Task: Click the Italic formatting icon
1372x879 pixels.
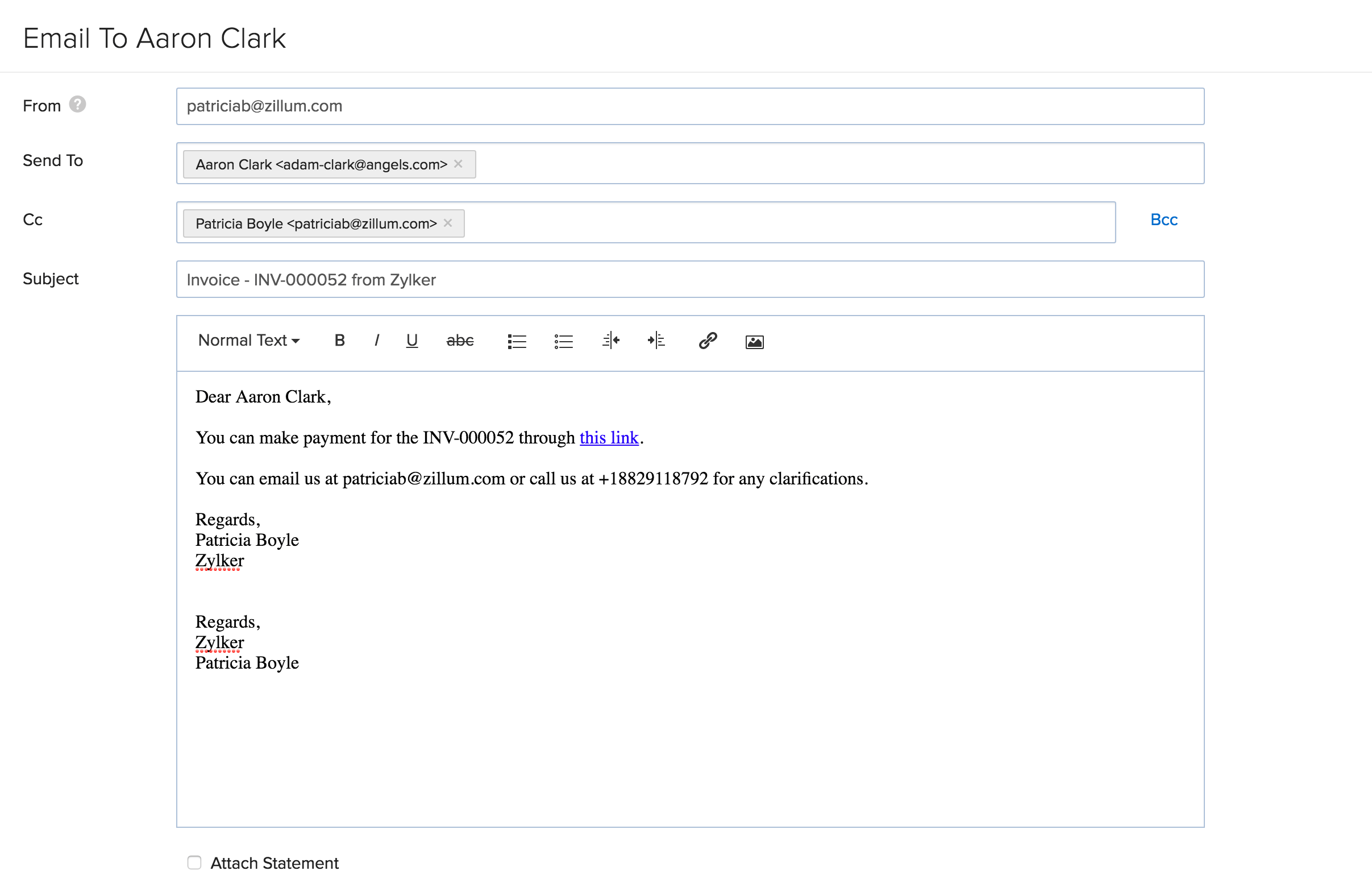Action: (378, 340)
